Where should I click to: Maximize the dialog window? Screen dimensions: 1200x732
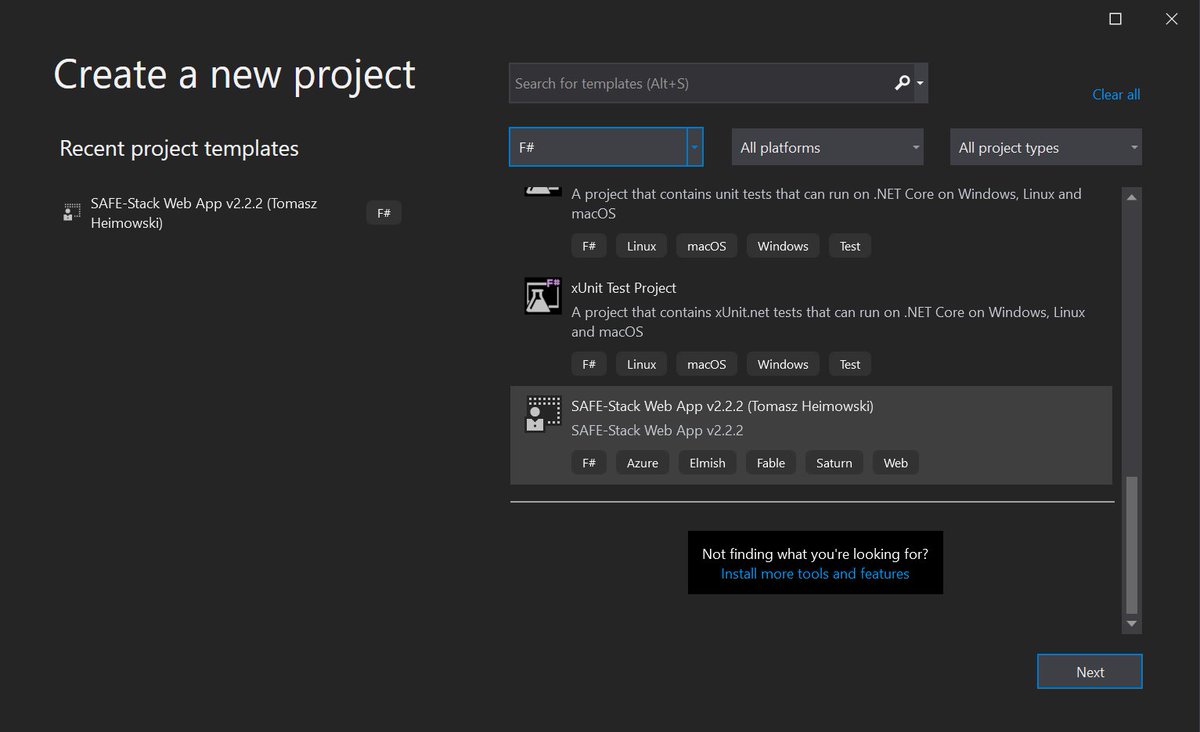(x=1115, y=19)
